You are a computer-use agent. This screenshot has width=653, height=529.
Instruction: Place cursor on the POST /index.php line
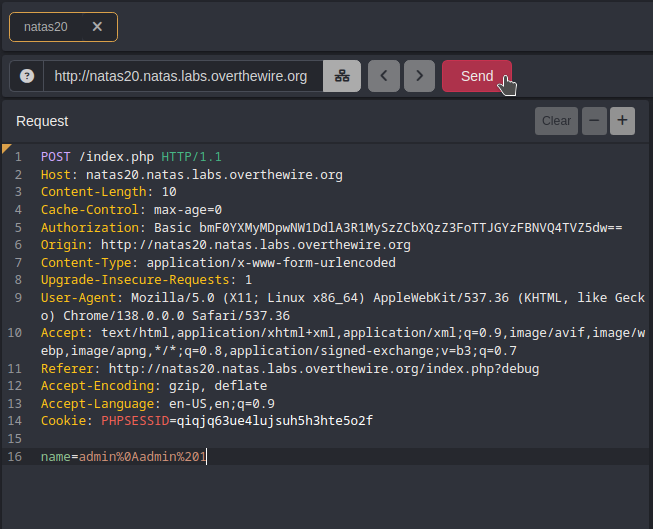(130, 157)
